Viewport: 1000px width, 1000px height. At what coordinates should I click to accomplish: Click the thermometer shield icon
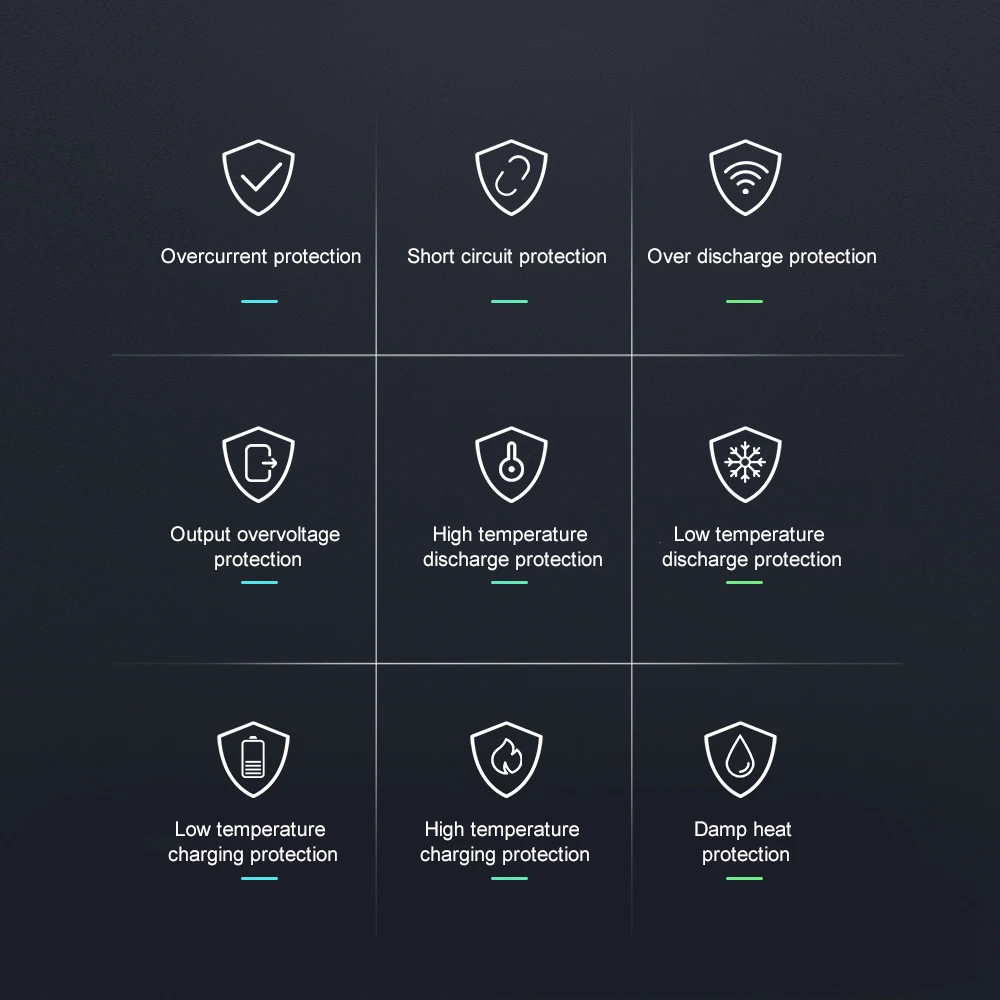[x=510, y=465]
